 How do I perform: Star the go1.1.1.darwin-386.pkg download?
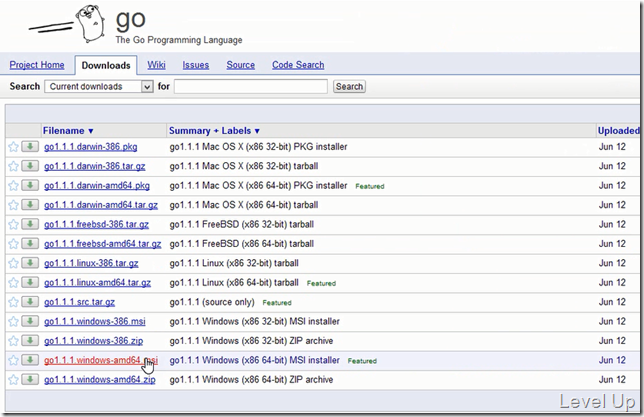(x=14, y=147)
